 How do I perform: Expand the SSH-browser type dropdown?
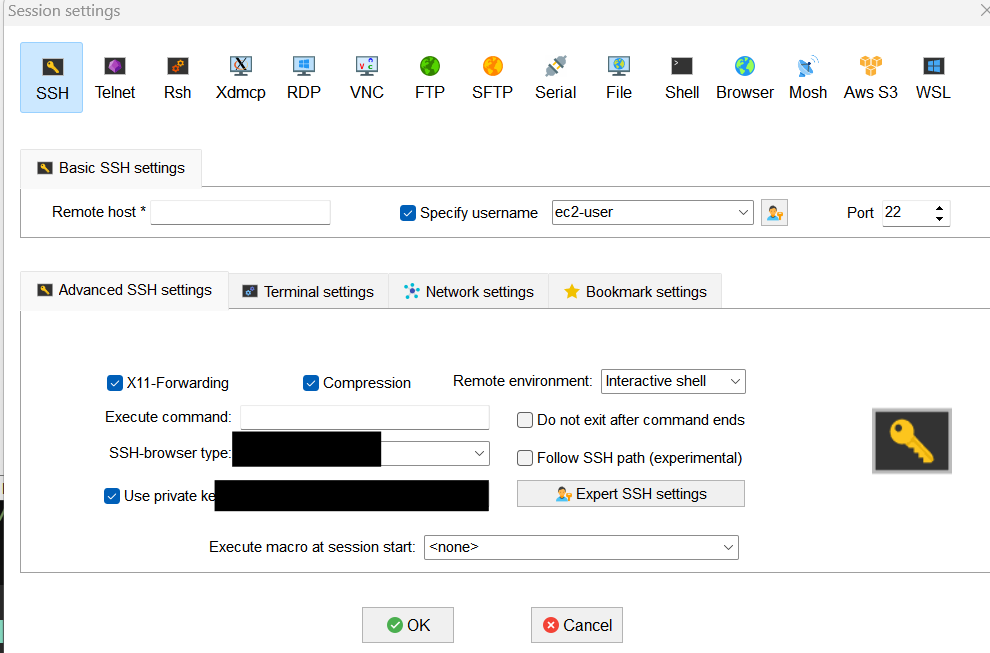[x=479, y=453]
